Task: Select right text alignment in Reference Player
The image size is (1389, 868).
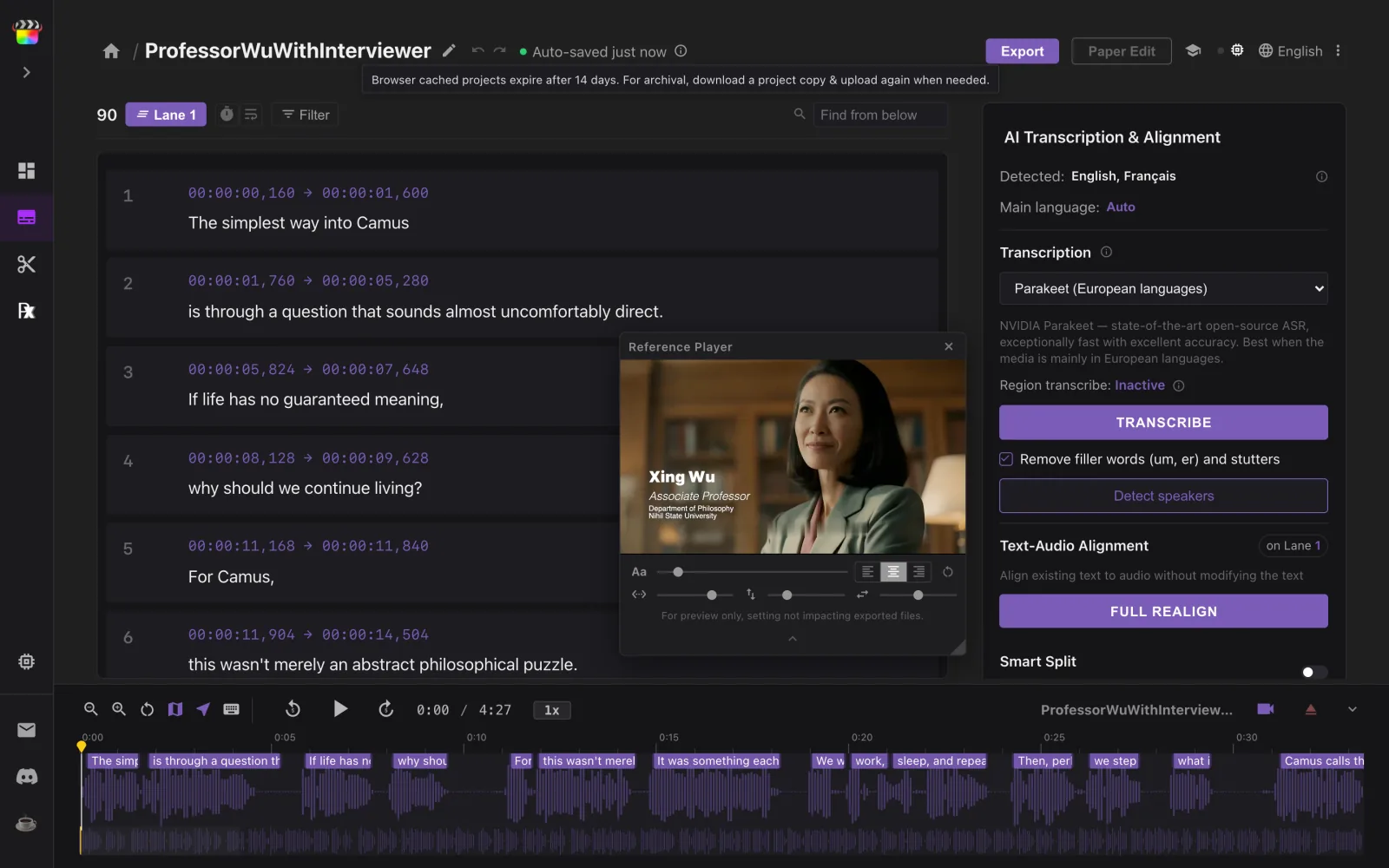Action: 919,571
